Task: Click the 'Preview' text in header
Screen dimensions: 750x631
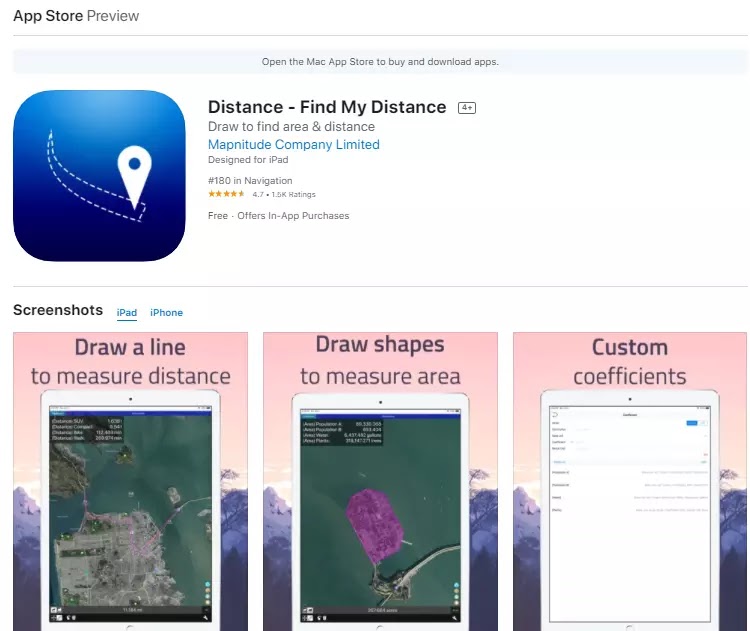Action: click(x=113, y=16)
